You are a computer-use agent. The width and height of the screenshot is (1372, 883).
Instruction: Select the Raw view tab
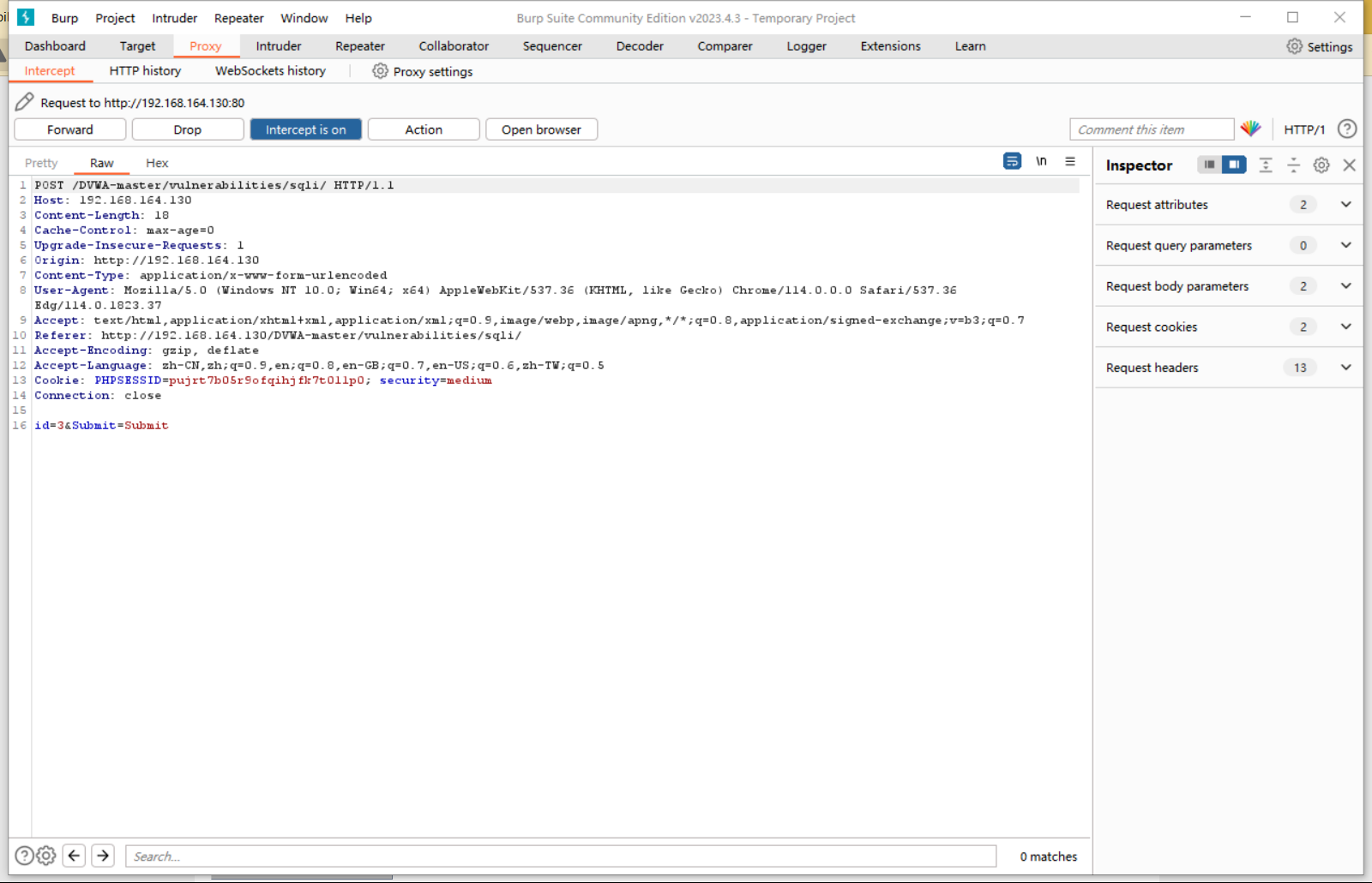(x=102, y=163)
